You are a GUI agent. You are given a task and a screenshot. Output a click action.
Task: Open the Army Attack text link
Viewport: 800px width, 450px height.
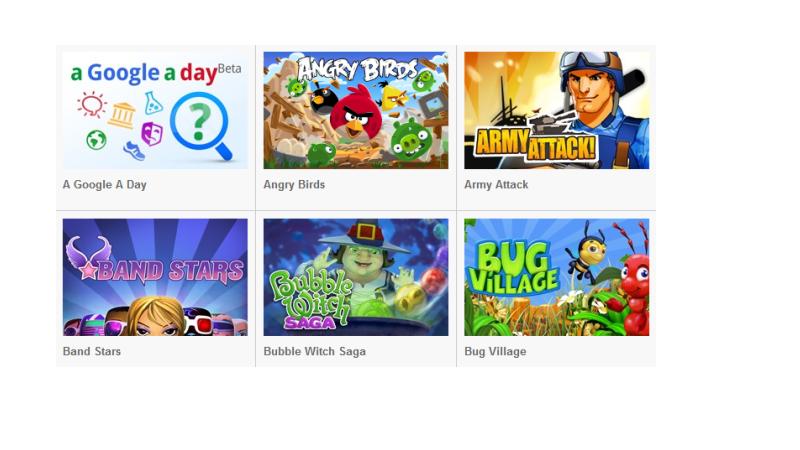pyautogui.click(x=496, y=185)
